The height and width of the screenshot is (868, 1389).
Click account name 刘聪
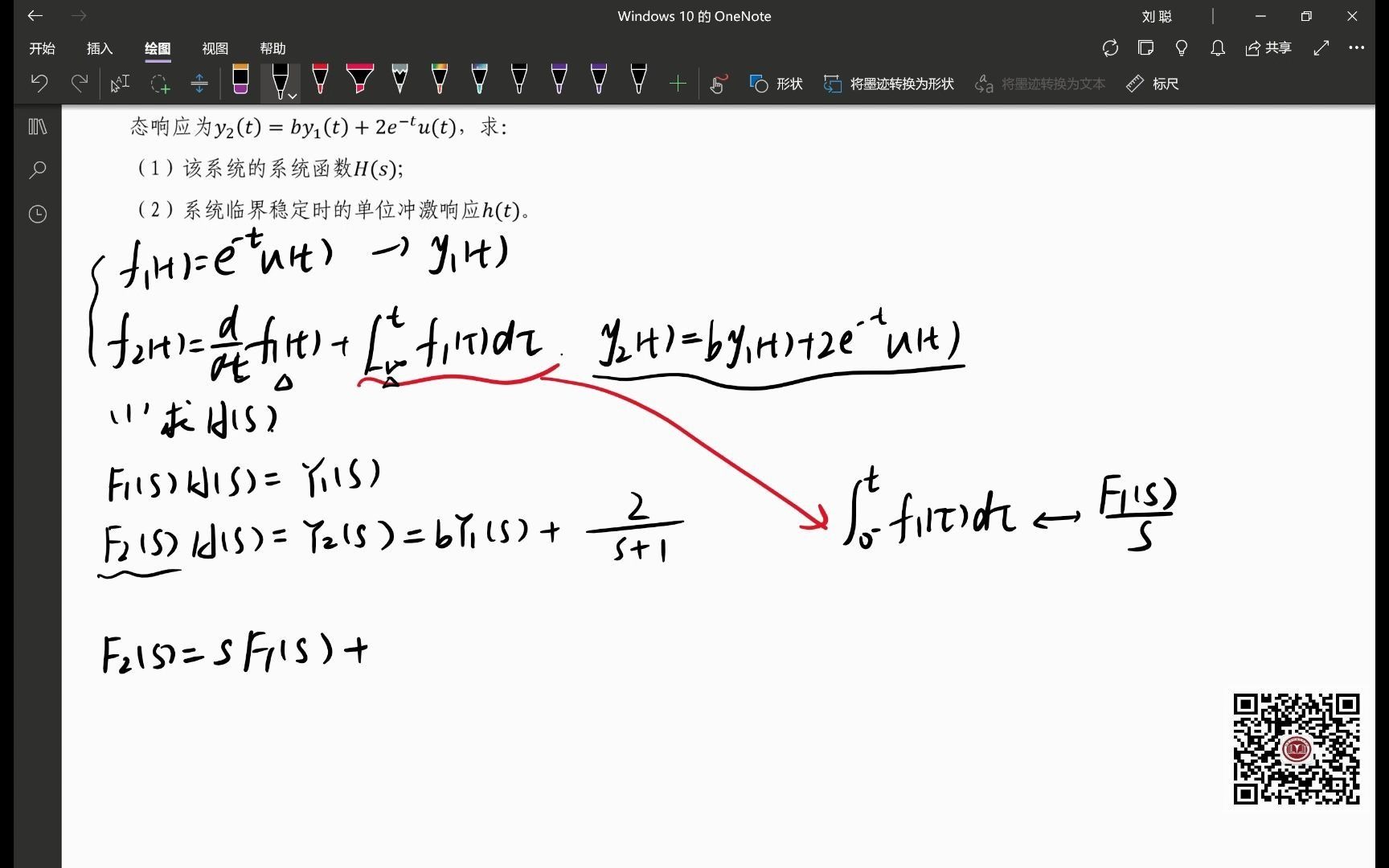[1157, 16]
